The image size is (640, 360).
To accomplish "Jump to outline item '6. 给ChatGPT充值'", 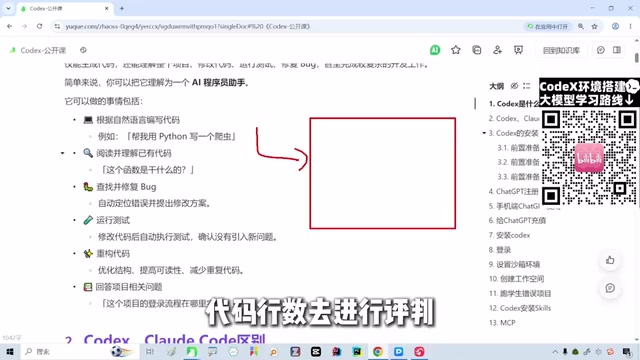I will [x=517, y=220].
